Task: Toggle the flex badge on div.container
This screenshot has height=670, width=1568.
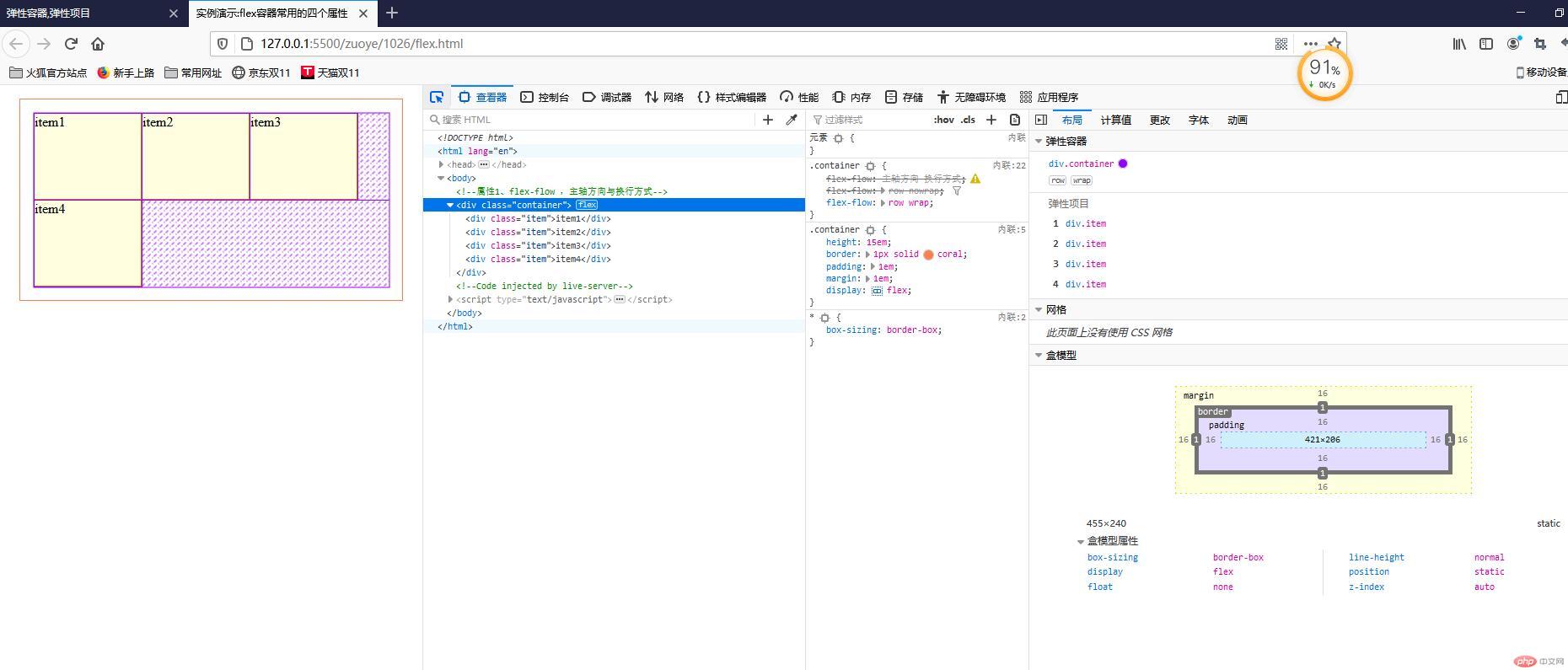Action: tap(587, 205)
